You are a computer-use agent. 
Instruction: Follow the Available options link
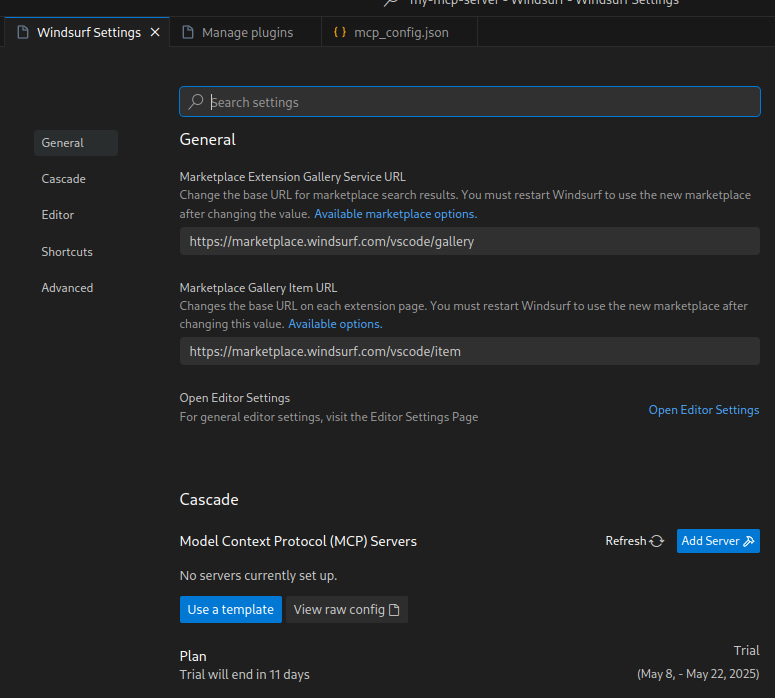pos(335,324)
